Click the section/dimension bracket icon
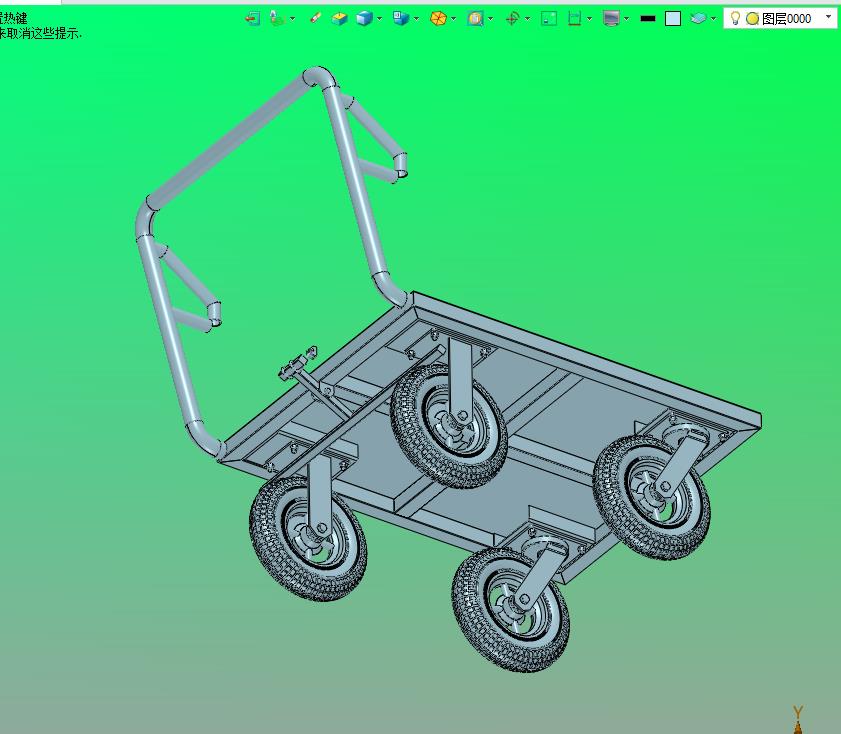Viewport: 841px width, 734px height. pyautogui.click(x=574, y=19)
